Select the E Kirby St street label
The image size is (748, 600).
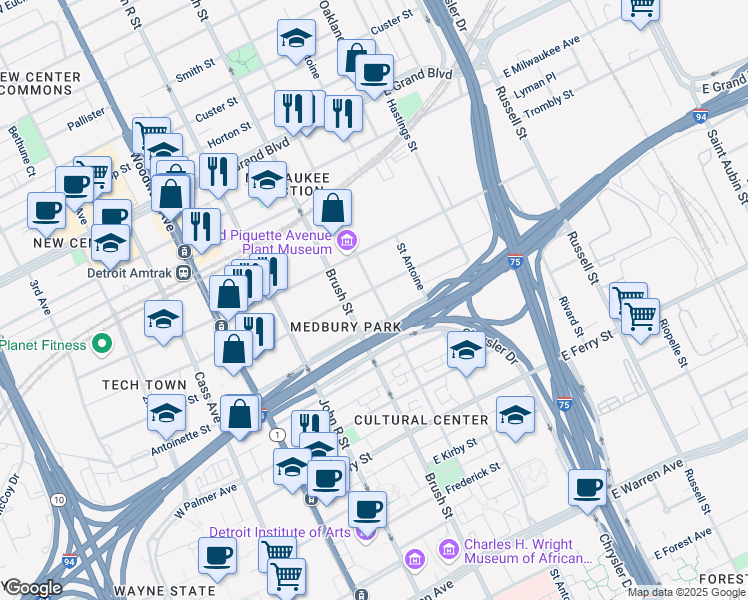pos(455,451)
